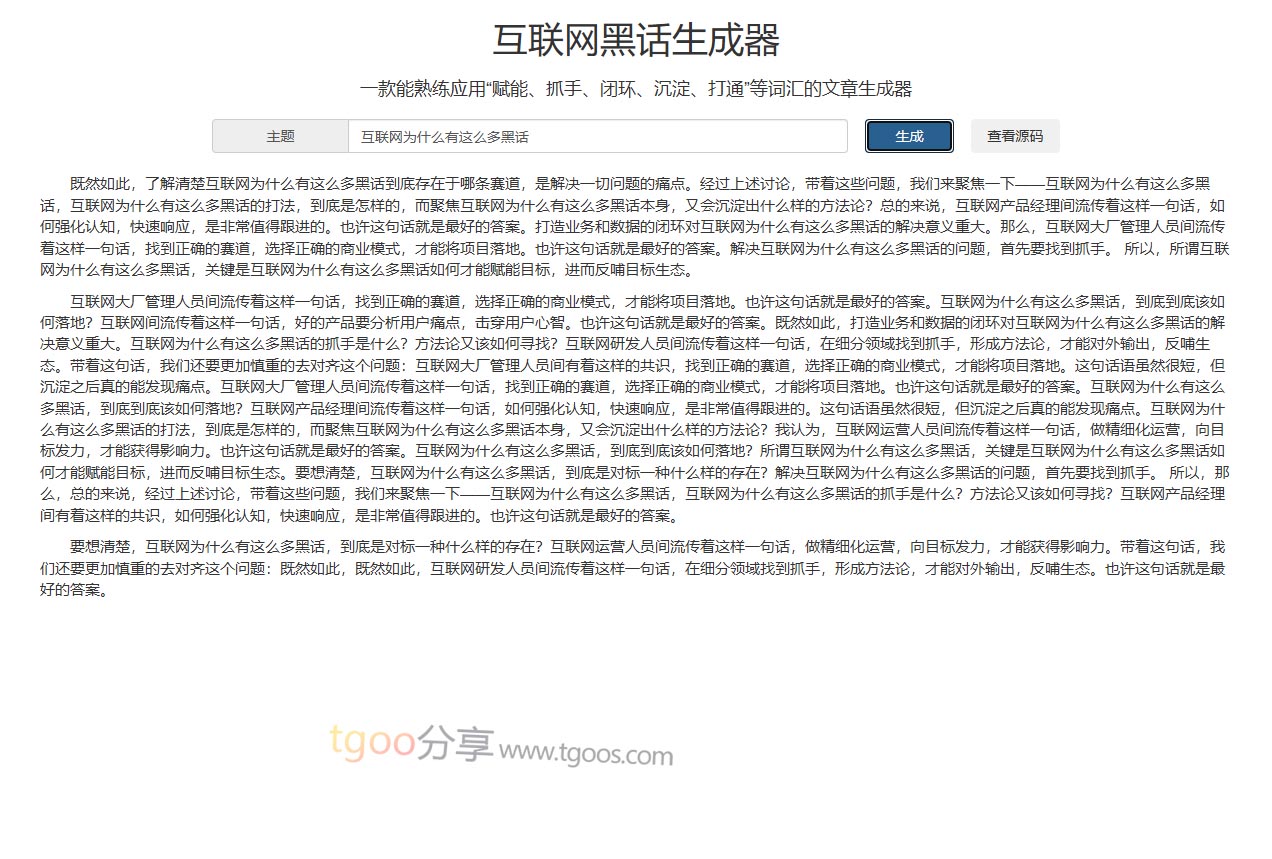
Task: Click the line starting 决意义重大 in second paragraph
Action: coord(600,343)
